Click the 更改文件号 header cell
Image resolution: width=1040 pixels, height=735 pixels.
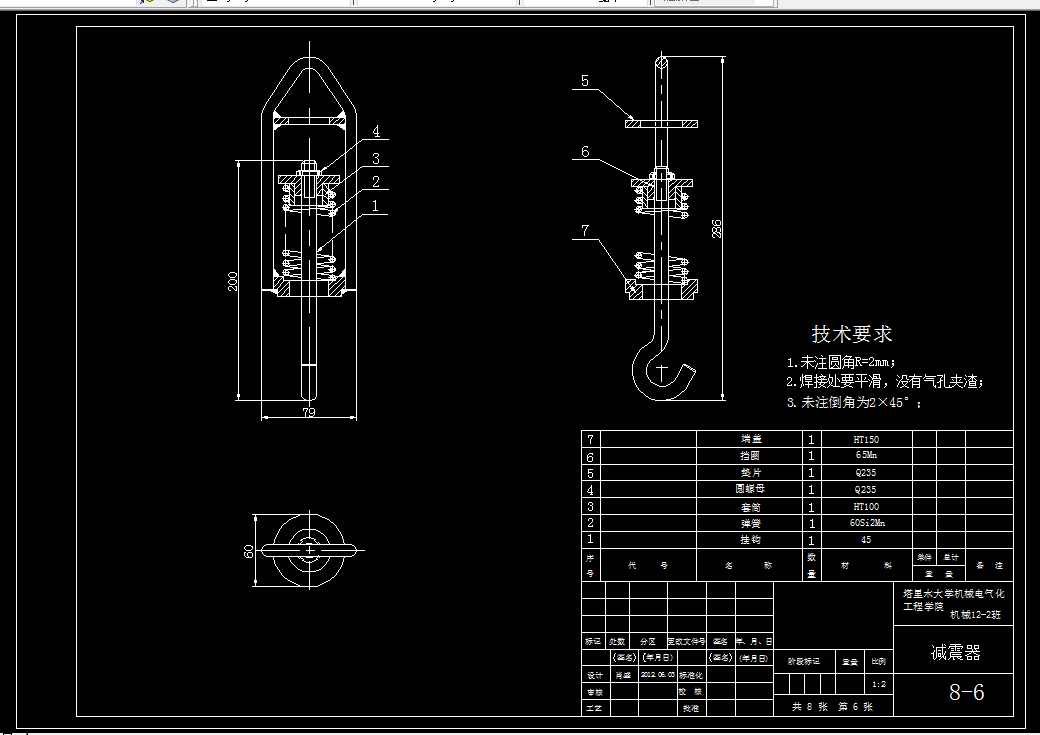[x=686, y=641]
